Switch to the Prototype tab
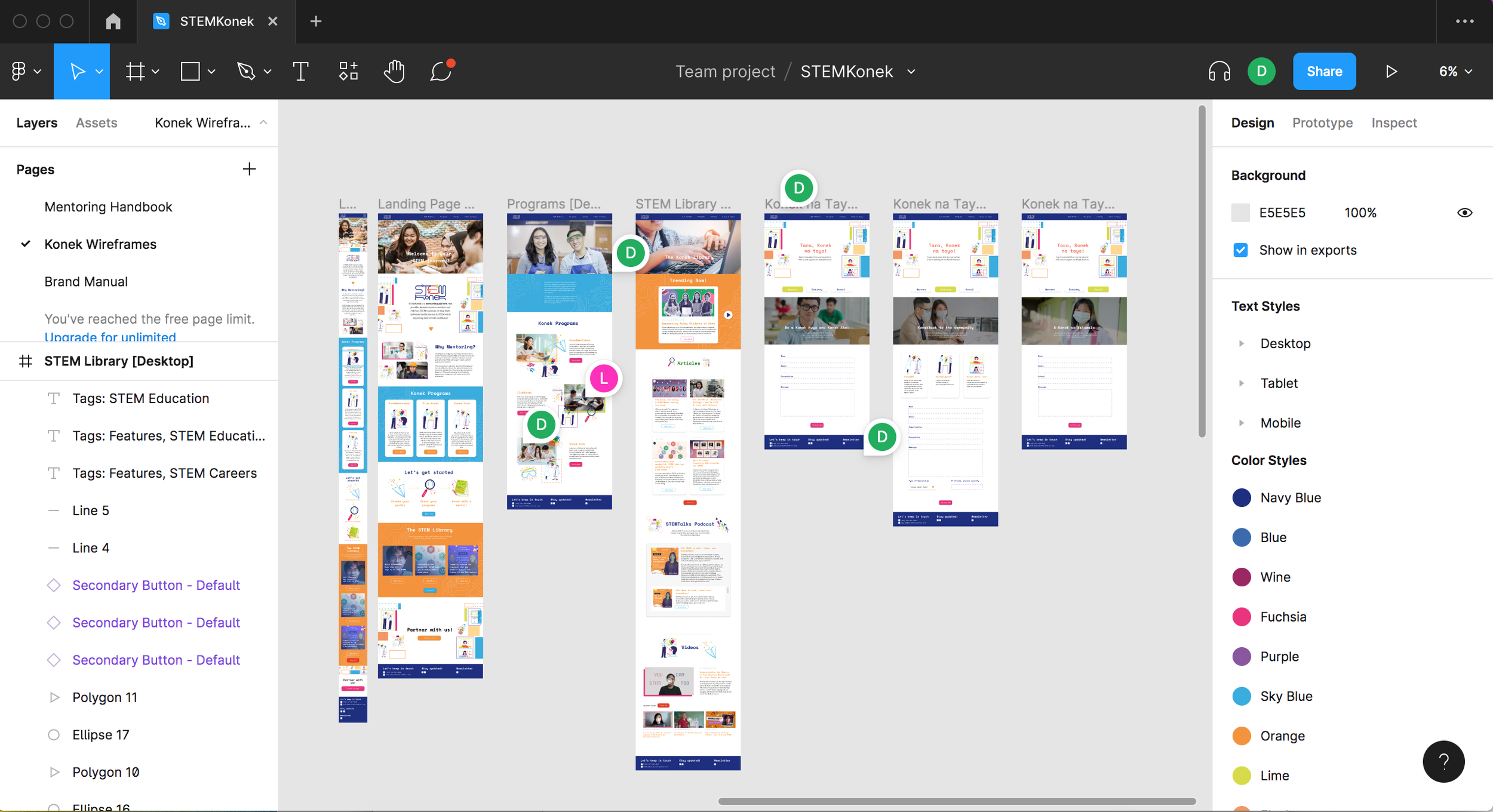 coord(1322,123)
